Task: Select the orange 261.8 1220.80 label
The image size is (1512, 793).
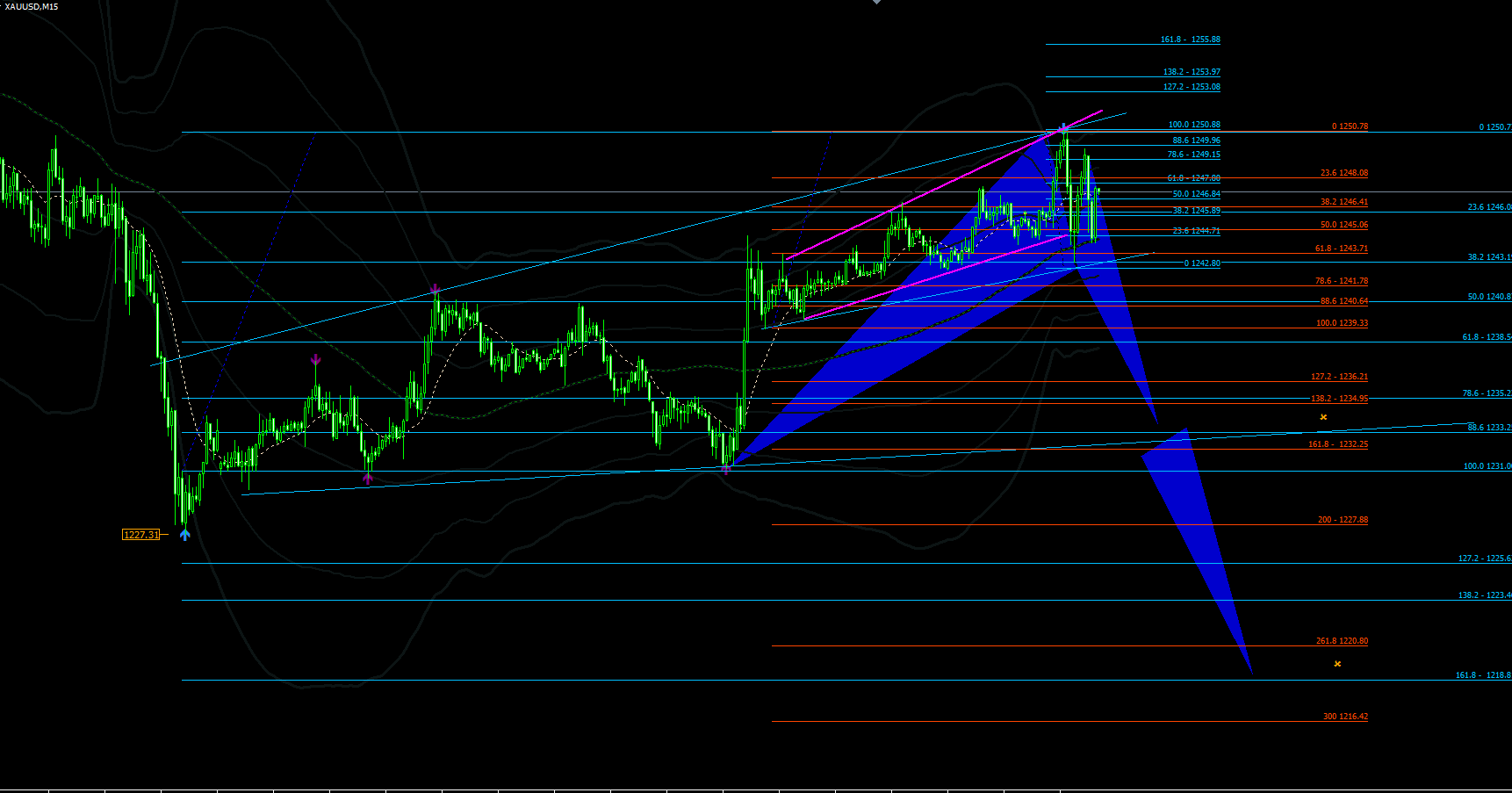Action: pyautogui.click(x=1342, y=641)
